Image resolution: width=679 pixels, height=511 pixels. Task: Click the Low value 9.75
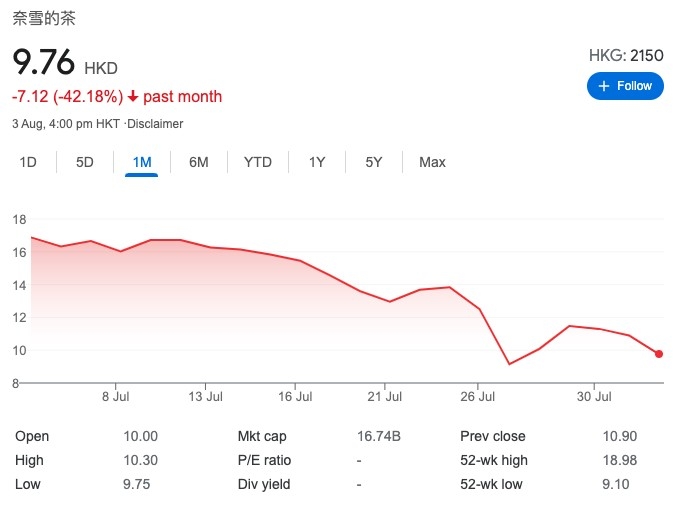point(136,484)
